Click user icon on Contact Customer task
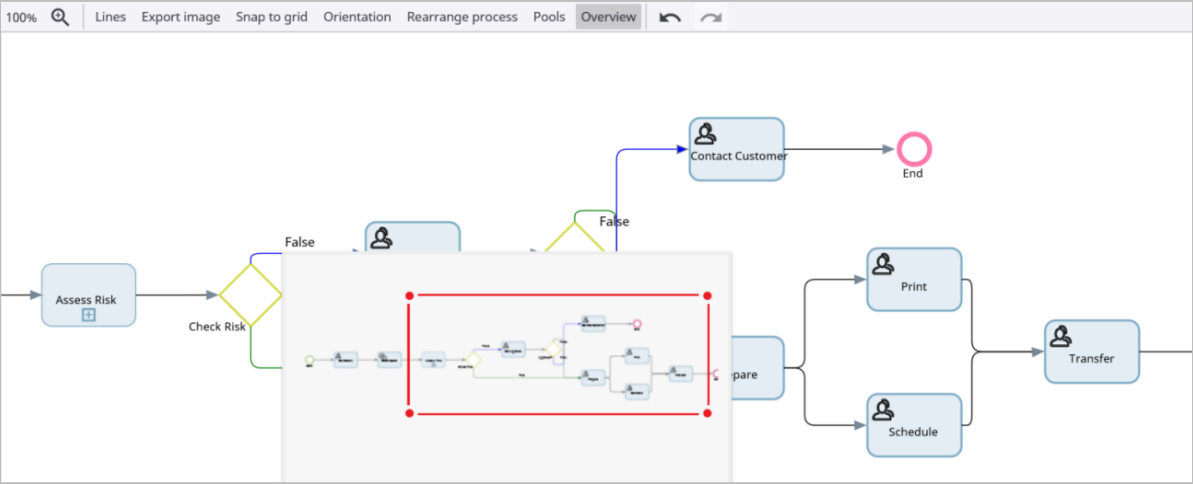This screenshot has height=484, width=1193. pos(705,134)
